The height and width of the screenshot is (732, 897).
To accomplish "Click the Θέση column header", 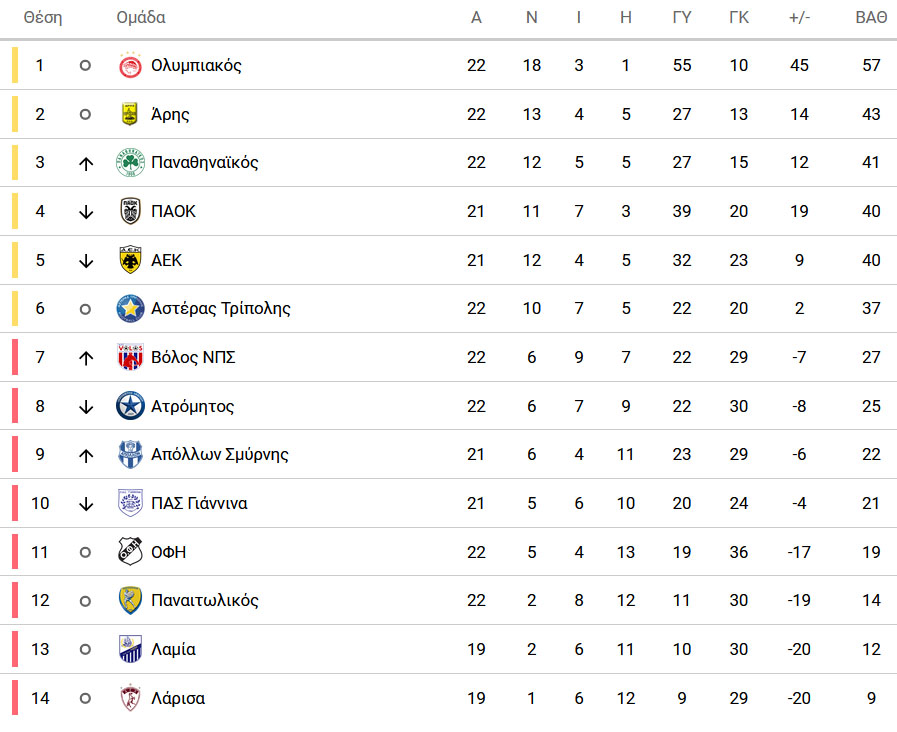I will [43, 18].
